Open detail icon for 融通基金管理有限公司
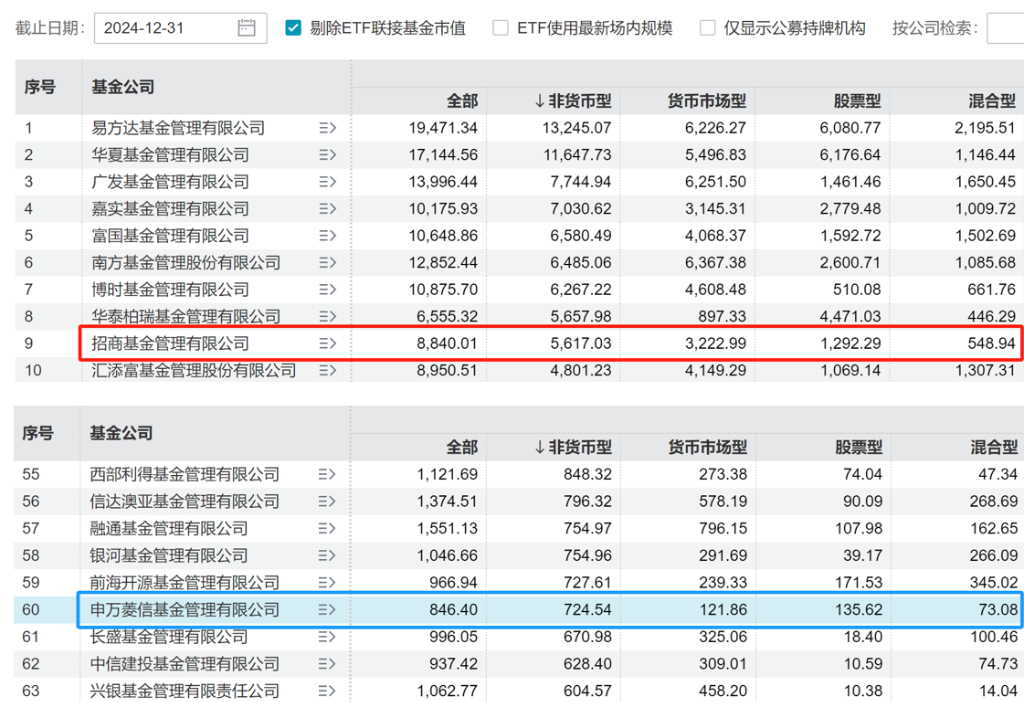The height and width of the screenshot is (702, 1024). pos(327,528)
